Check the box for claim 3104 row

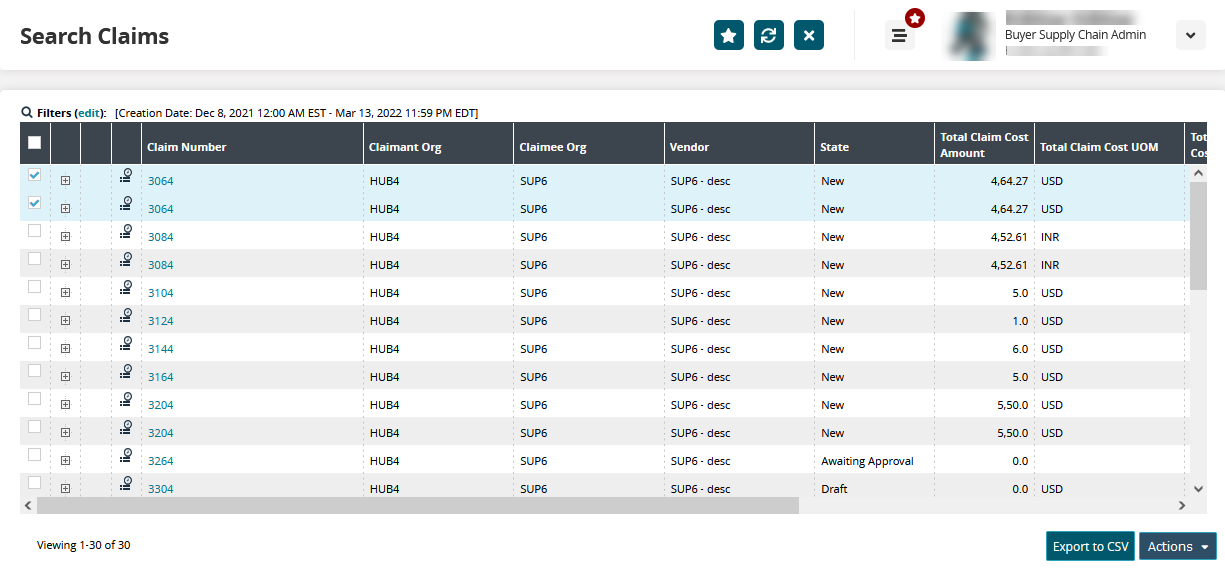pos(35,287)
